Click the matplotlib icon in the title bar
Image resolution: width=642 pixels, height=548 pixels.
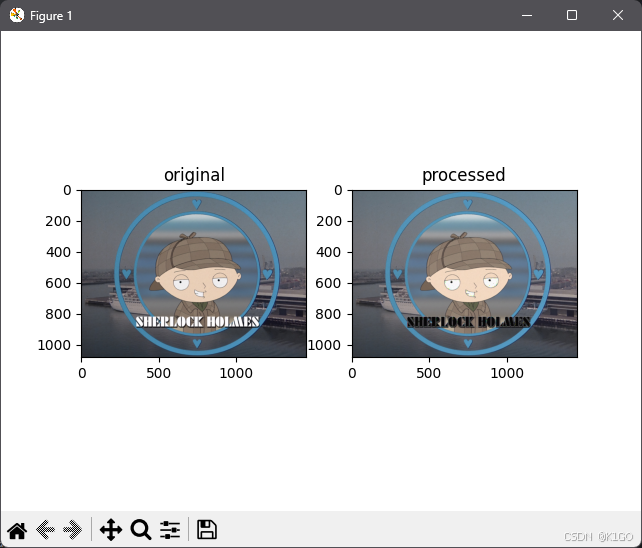[x=17, y=16]
